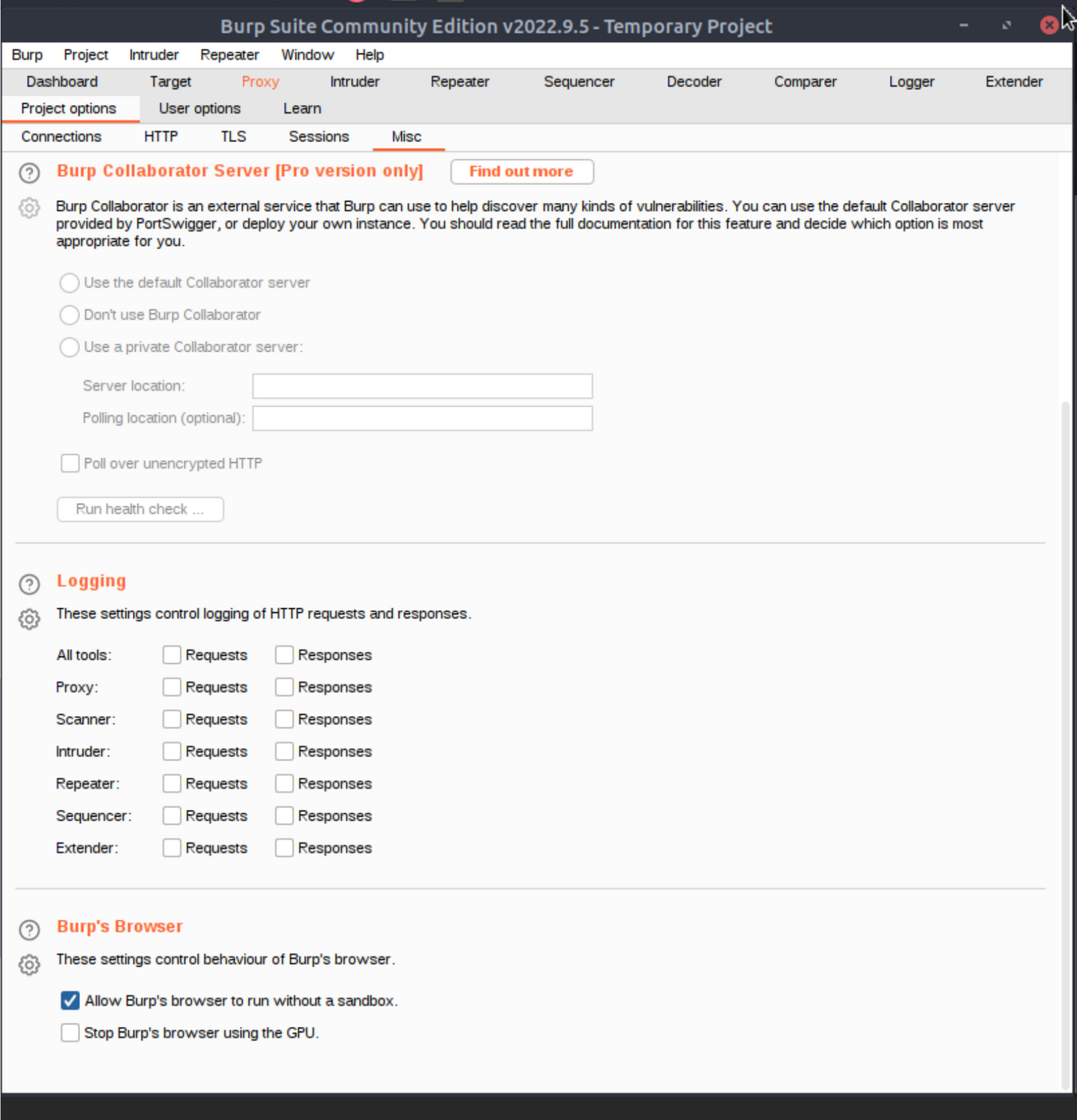1077x1120 pixels.
Task: Open gear options for Collaborator Server section
Action: coord(29,208)
